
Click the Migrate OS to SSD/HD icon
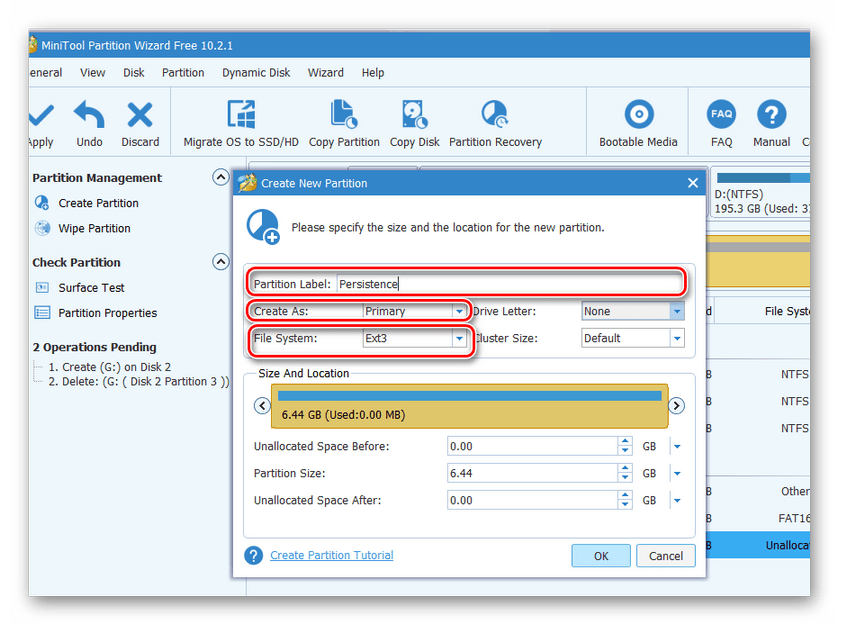240,114
